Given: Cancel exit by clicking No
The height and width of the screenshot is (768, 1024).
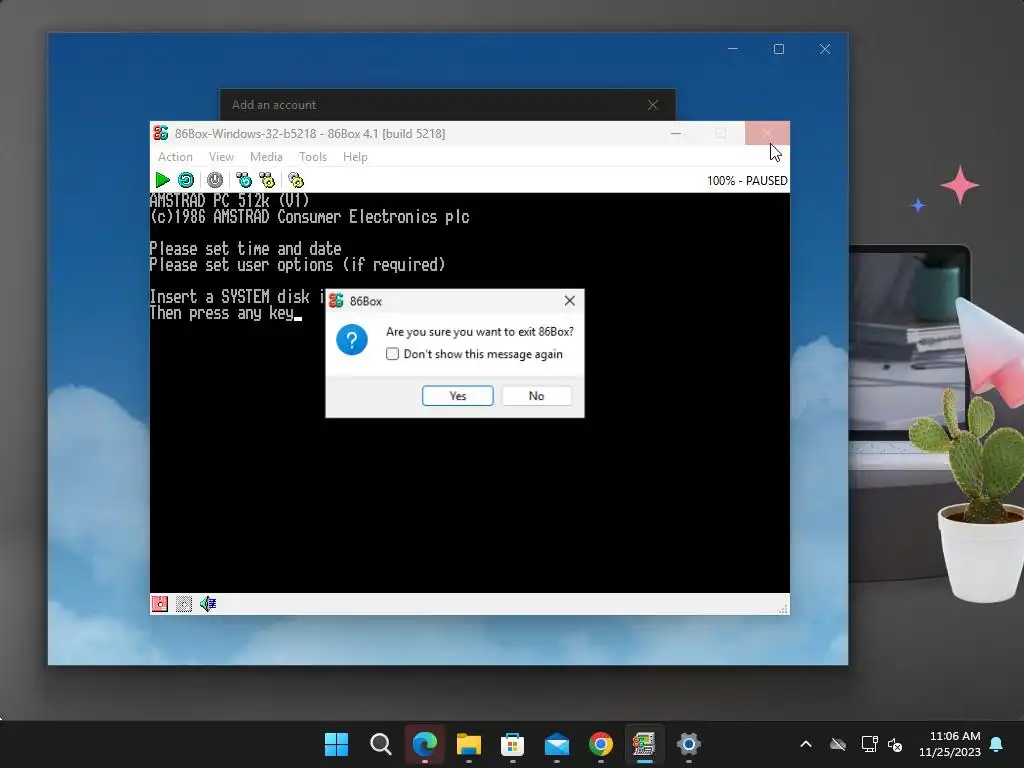Looking at the screenshot, I should tap(536, 396).
